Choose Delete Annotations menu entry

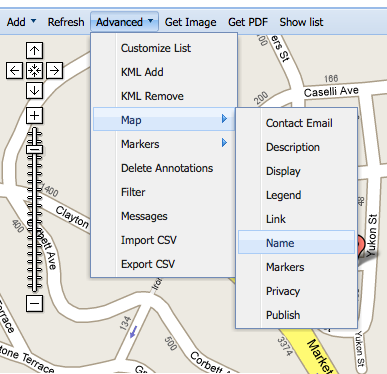(x=165, y=168)
